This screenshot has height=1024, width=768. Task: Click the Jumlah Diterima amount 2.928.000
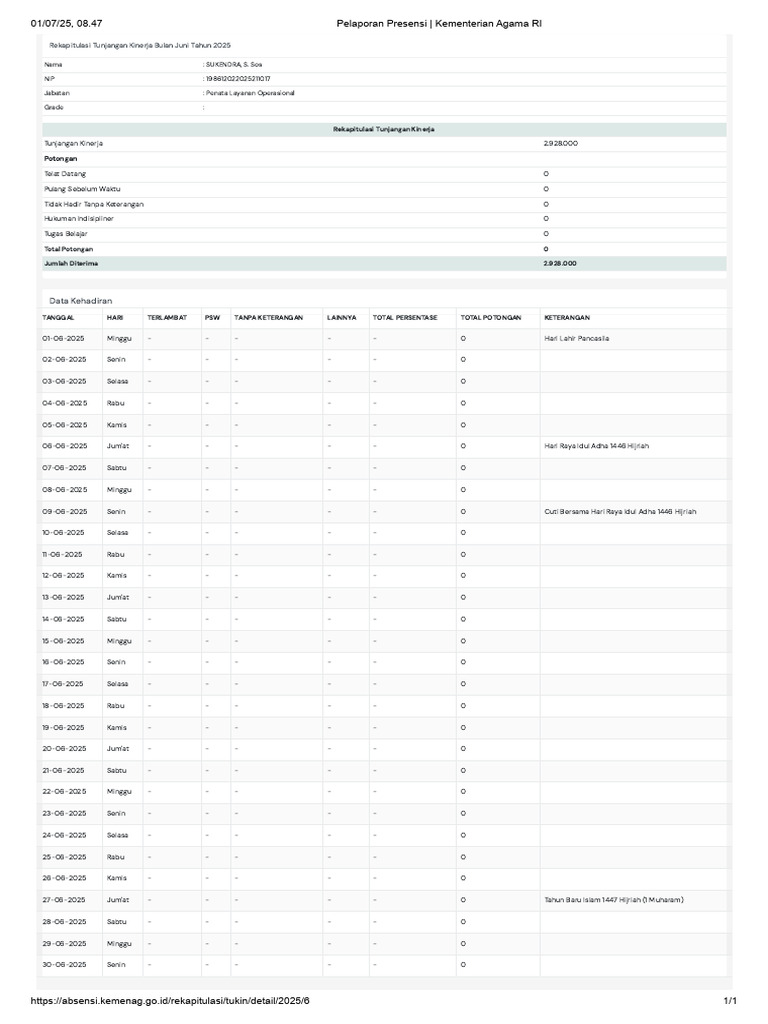(x=560, y=264)
